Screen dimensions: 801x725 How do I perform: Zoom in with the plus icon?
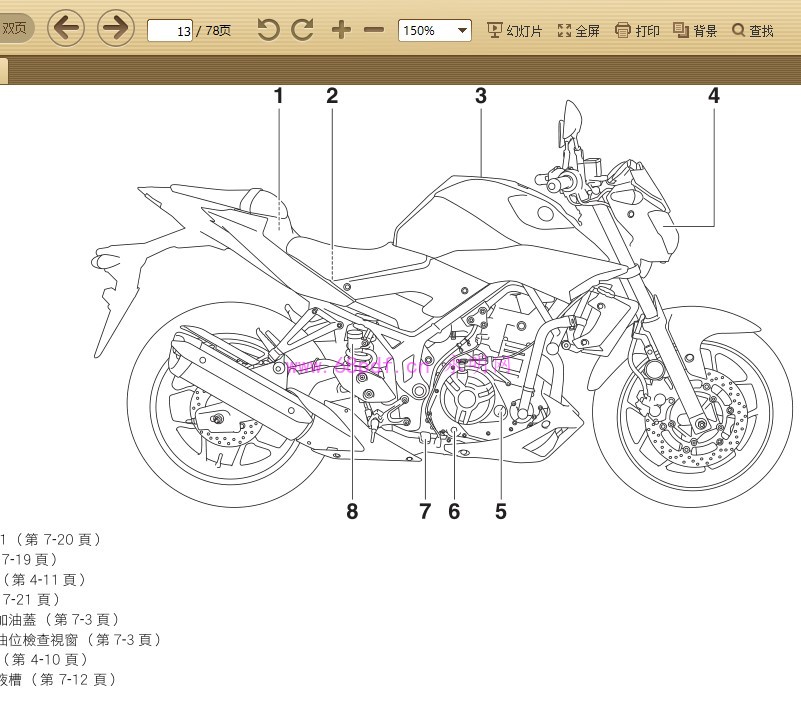click(341, 30)
